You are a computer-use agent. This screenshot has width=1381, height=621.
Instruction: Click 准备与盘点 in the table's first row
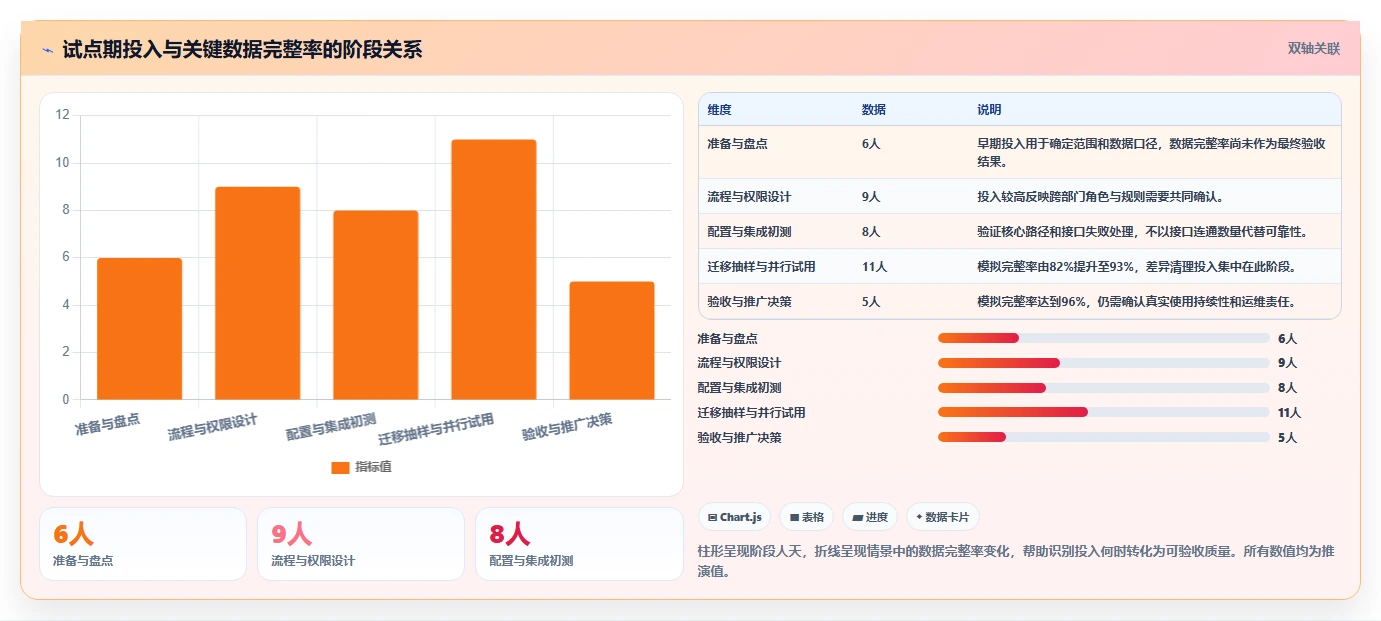[x=737, y=144]
